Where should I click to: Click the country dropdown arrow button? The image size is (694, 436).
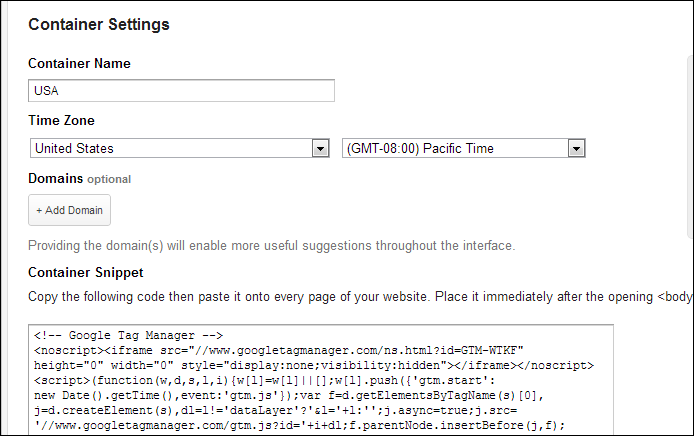(320, 148)
